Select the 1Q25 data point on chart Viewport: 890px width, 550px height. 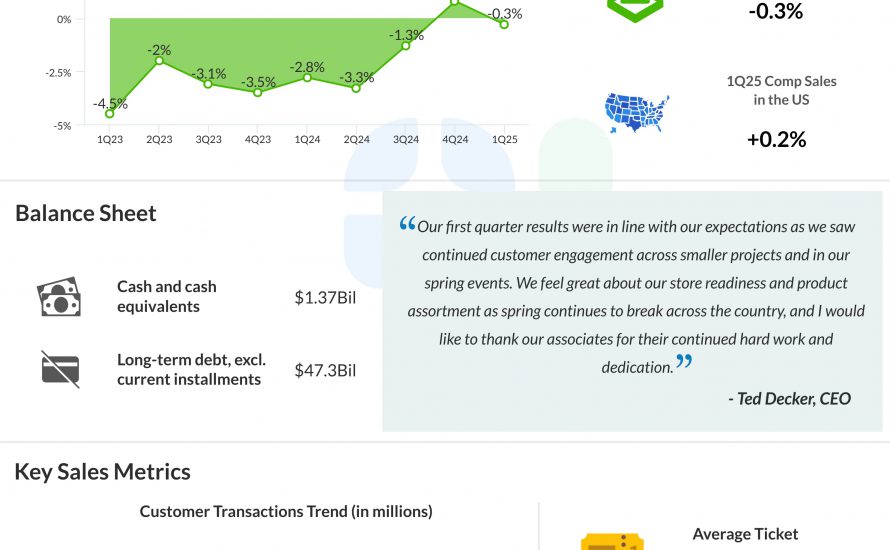point(504,24)
